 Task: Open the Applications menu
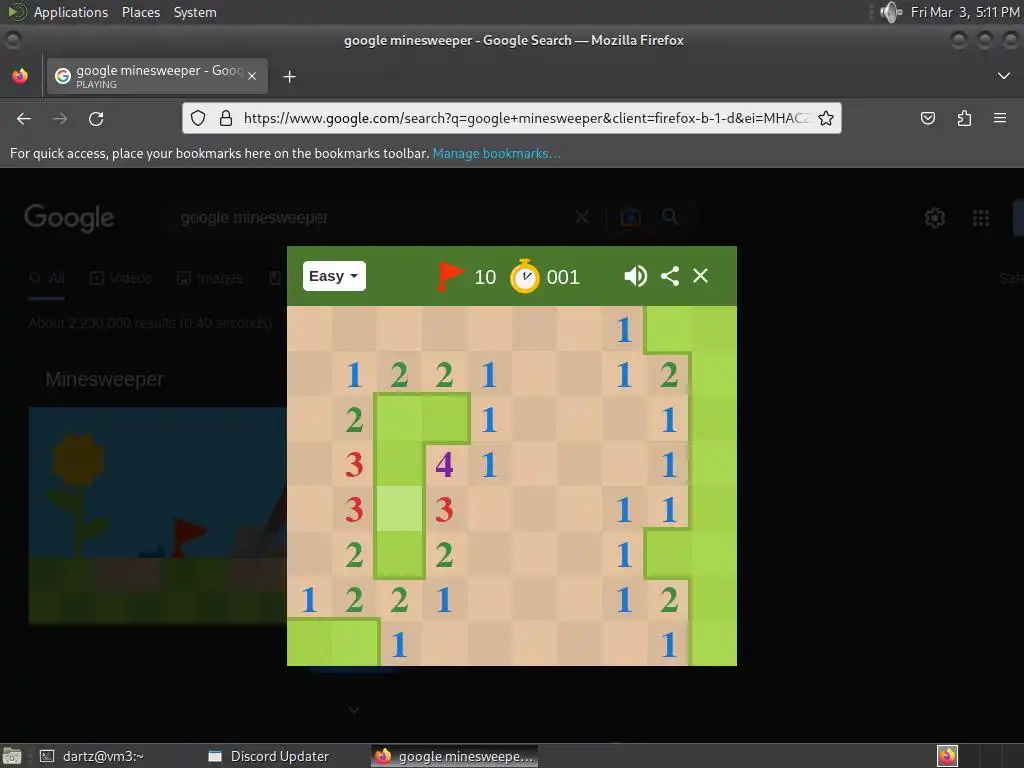click(71, 12)
